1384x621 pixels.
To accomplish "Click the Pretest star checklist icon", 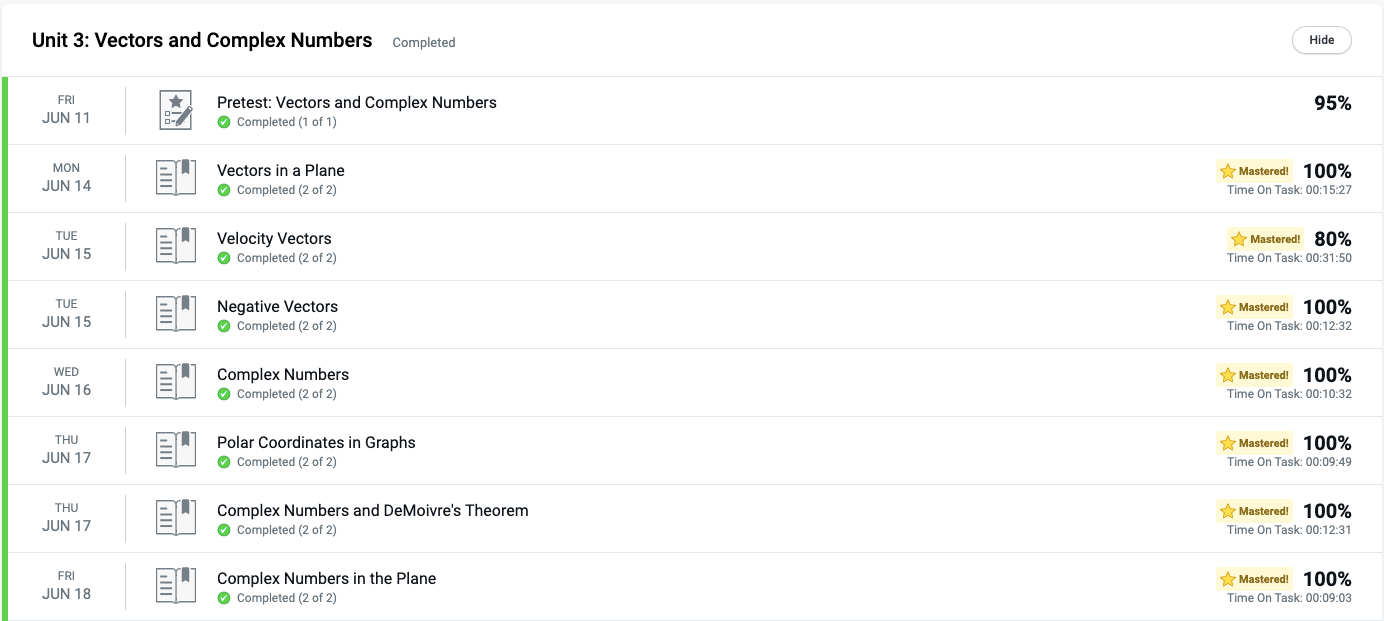I will pos(176,110).
